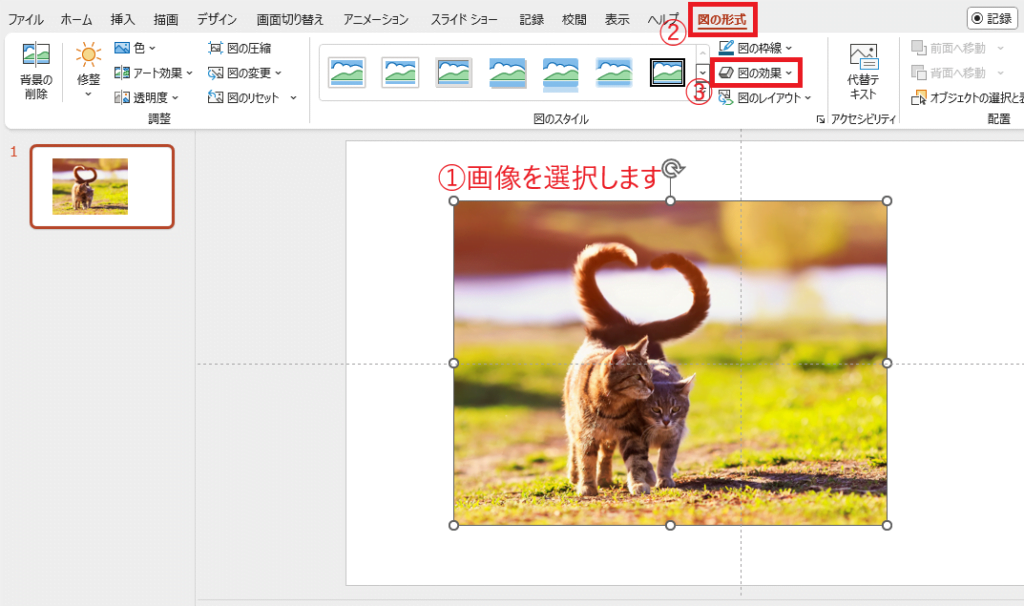
Task: Switch to the ホーム (Home) tab
Action: pos(76,20)
